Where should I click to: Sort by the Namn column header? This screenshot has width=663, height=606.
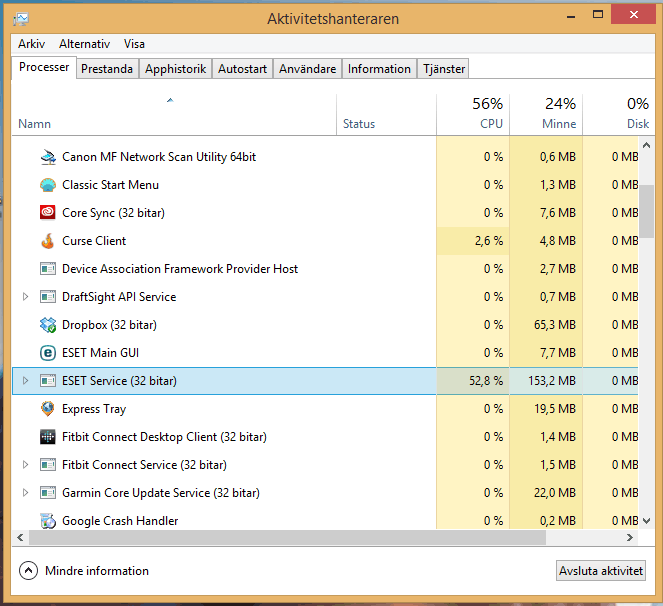click(x=174, y=115)
